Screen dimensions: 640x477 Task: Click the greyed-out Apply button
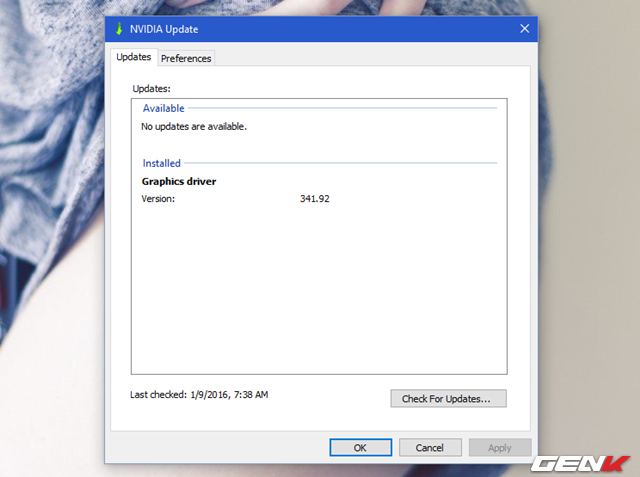tap(500, 448)
